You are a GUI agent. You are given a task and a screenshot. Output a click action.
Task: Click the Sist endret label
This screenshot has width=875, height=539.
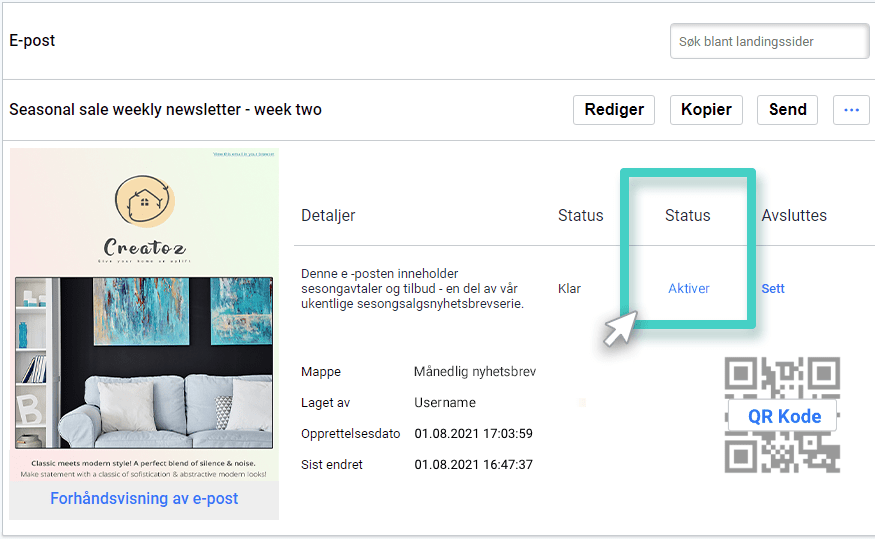point(331,464)
